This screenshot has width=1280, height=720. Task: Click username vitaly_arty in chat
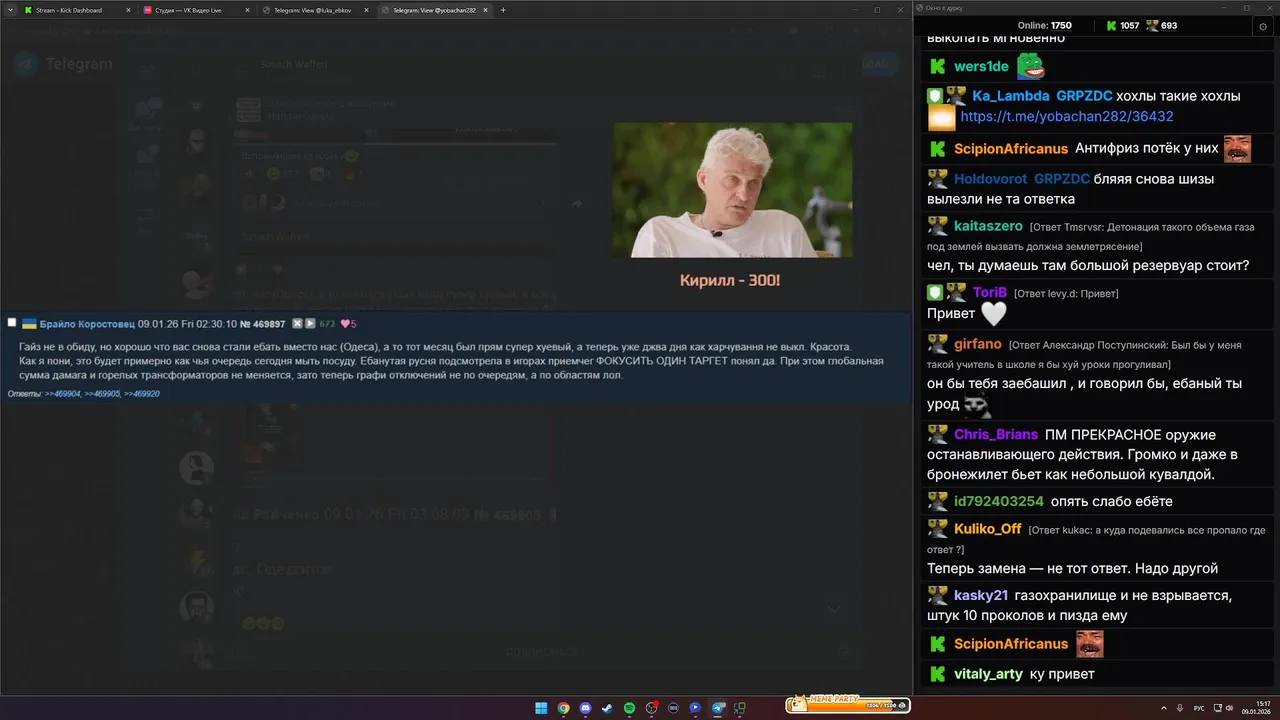988,674
